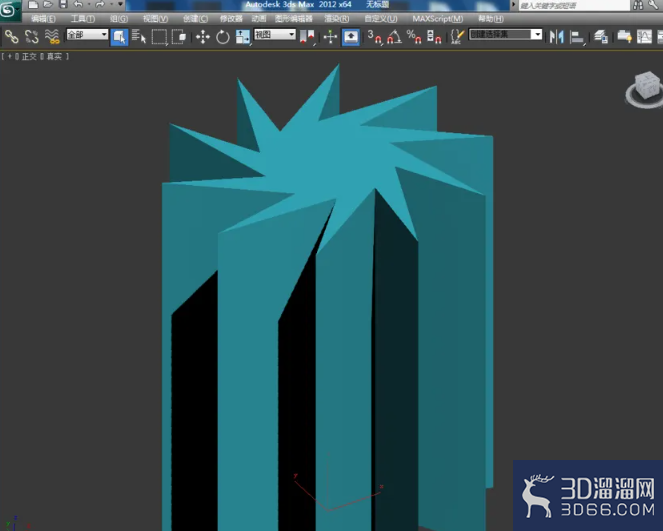Click the 真实 viewport shading label
The height and width of the screenshot is (531, 663).
(54, 56)
